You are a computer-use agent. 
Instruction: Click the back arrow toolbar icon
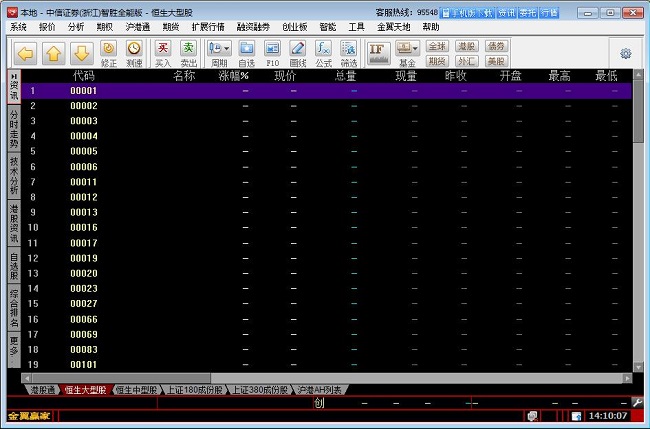pyautogui.click(x=26, y=53)
